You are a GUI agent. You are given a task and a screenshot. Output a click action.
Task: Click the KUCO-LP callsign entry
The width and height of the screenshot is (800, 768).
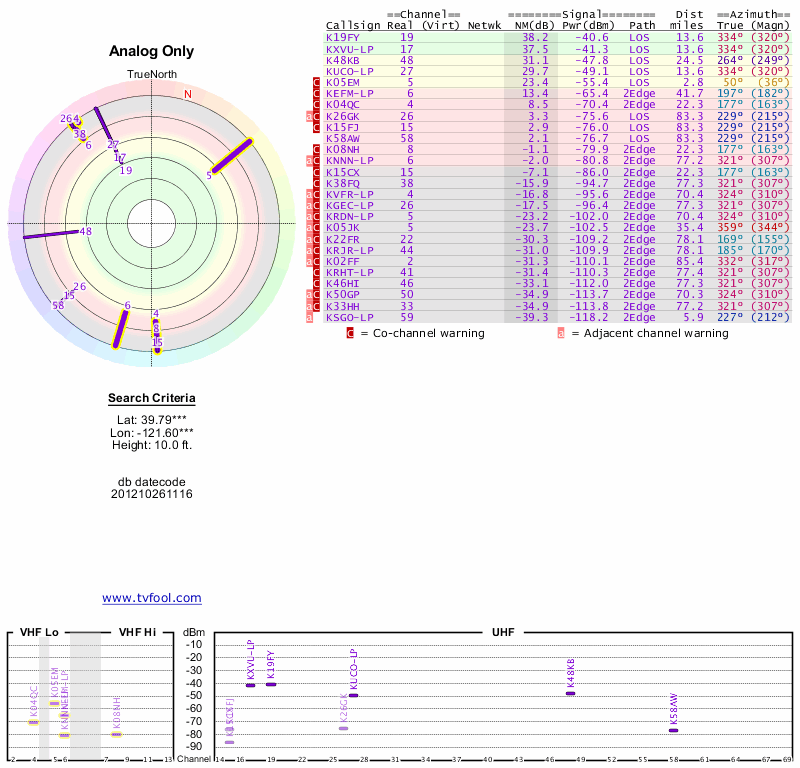349,71
